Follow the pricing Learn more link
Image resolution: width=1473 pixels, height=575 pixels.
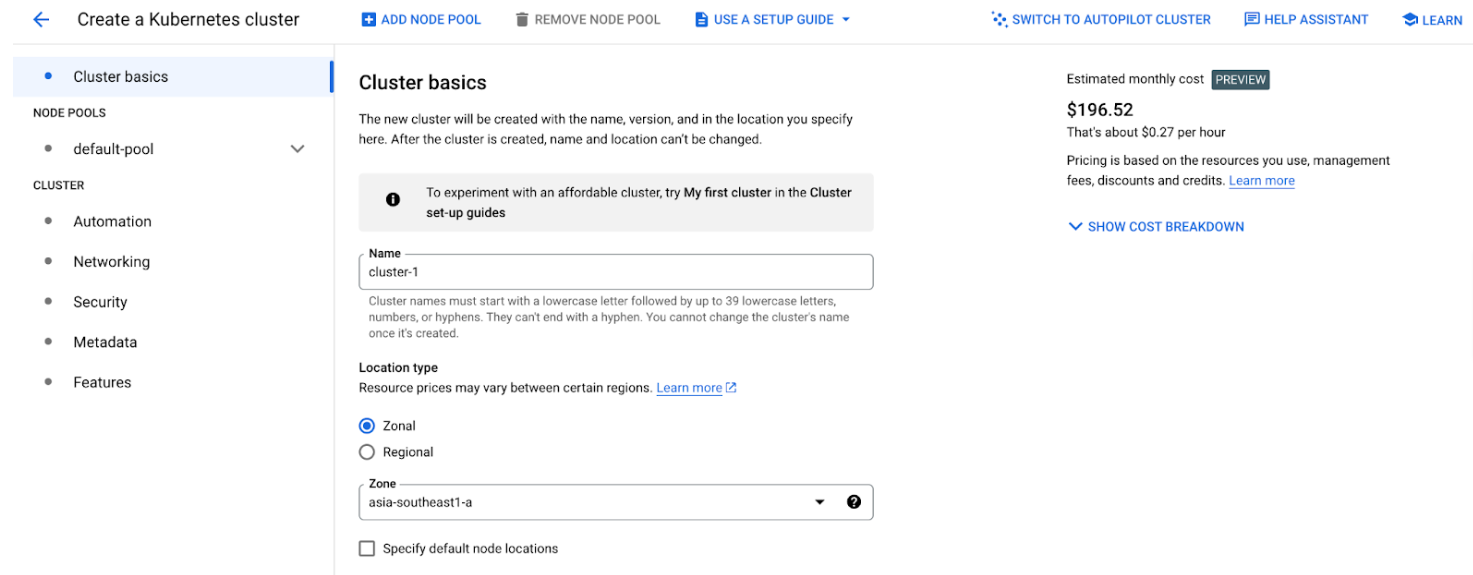point(1262,180)
